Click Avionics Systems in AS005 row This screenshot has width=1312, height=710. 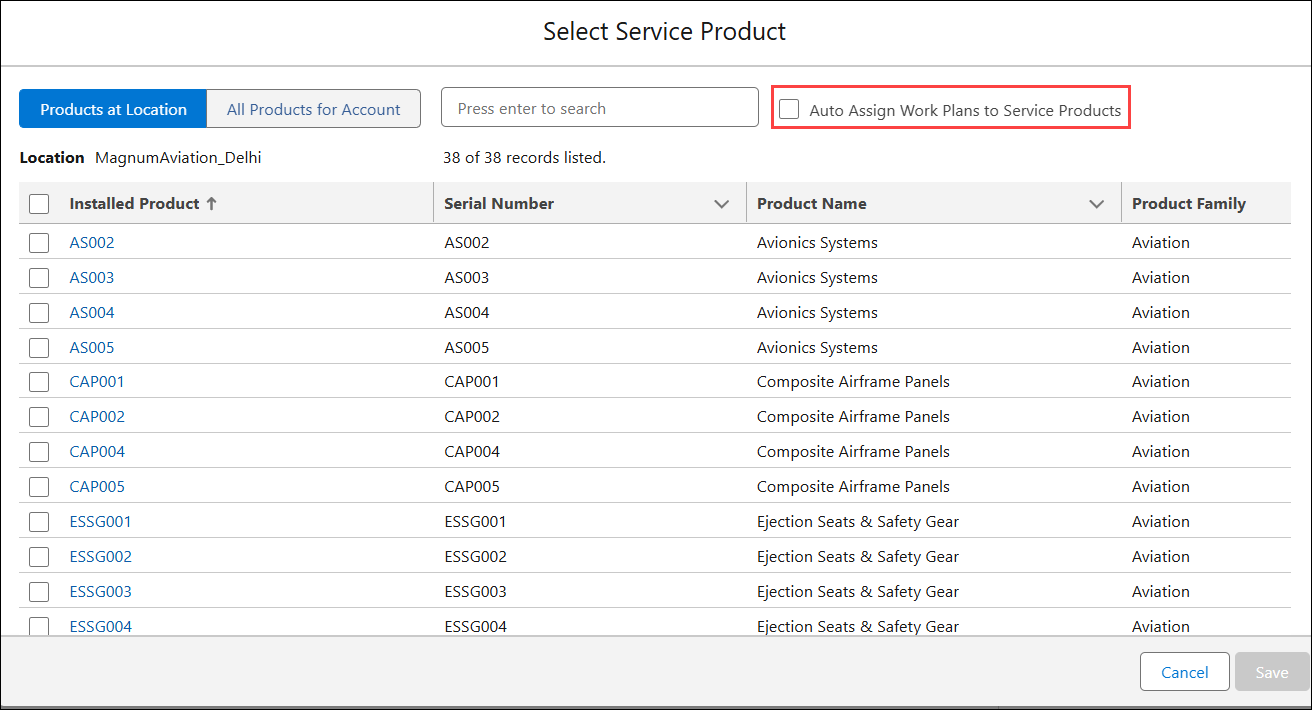[817, 347]
